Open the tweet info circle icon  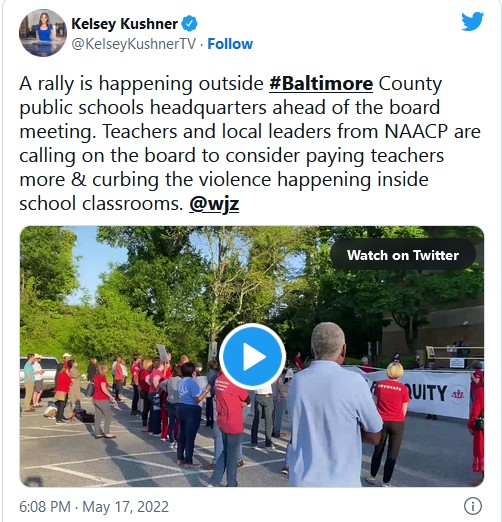click(473, 506)
